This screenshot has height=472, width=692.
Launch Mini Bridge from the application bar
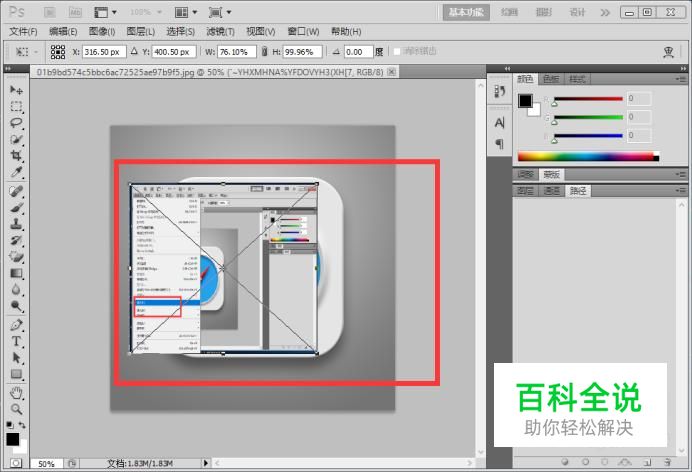tap(75, 12)
